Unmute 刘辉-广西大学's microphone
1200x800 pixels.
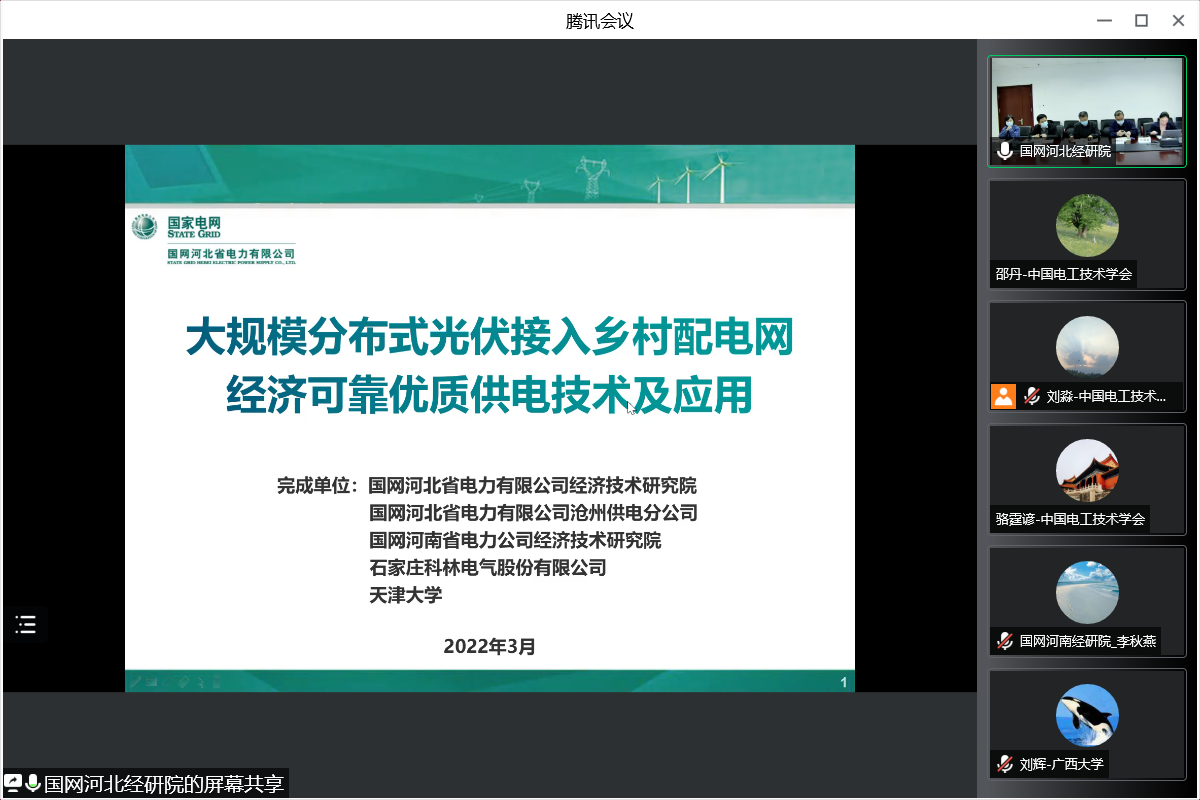tap(1003, 763)
